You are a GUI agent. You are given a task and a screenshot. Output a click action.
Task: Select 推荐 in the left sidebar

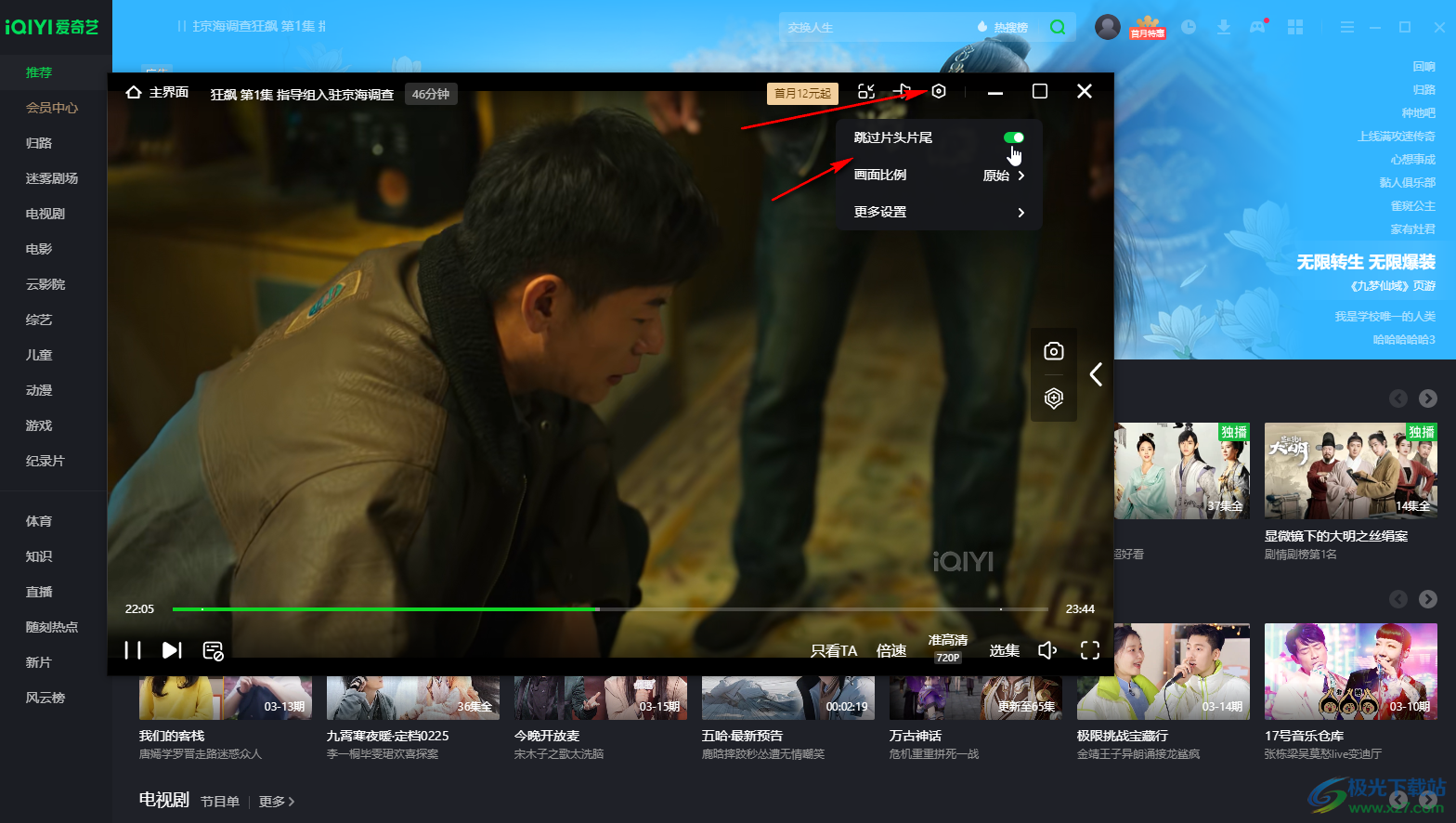(x=39, y=72)
